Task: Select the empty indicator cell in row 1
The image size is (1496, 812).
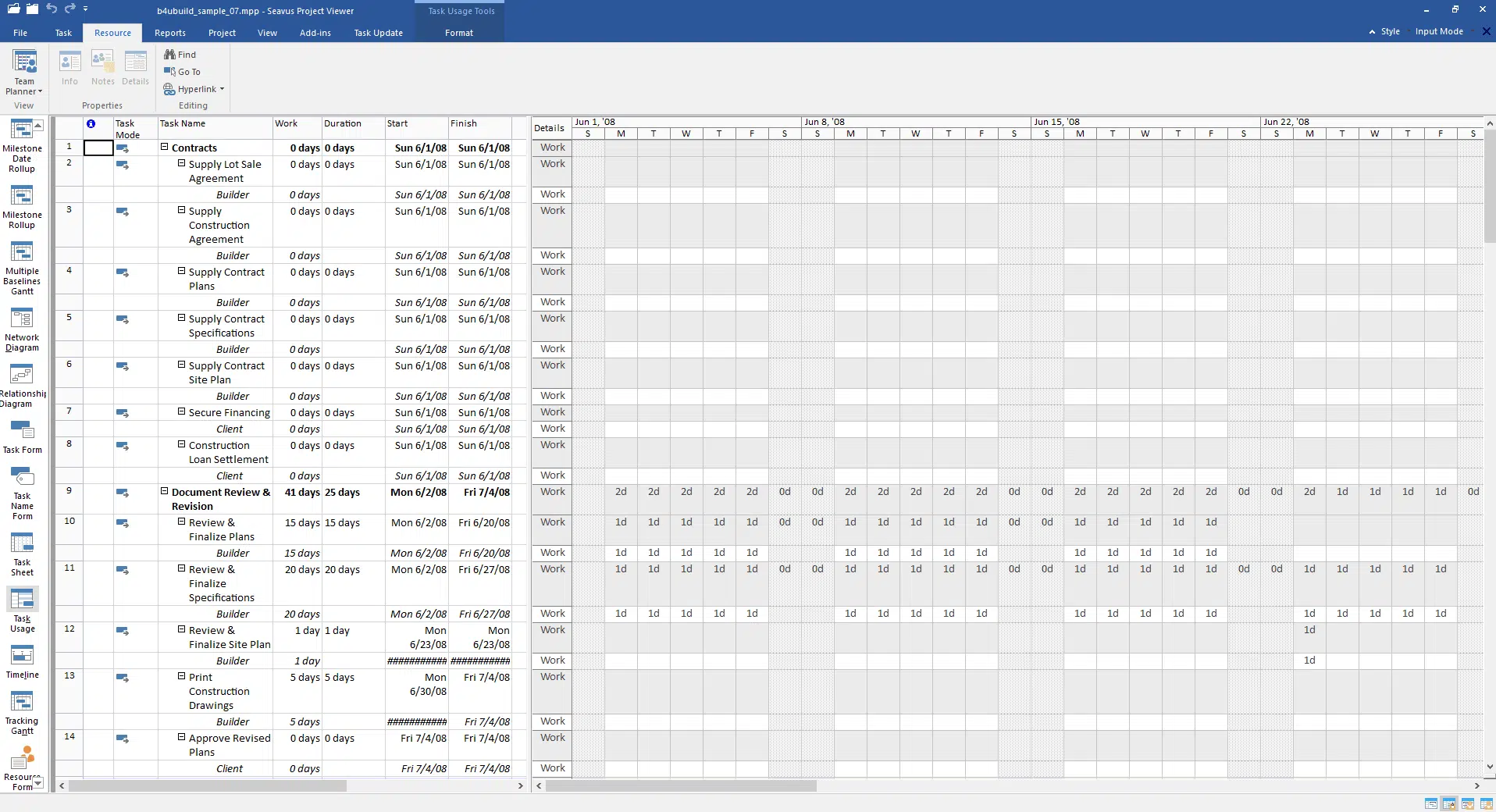Action: click(98, 148)
